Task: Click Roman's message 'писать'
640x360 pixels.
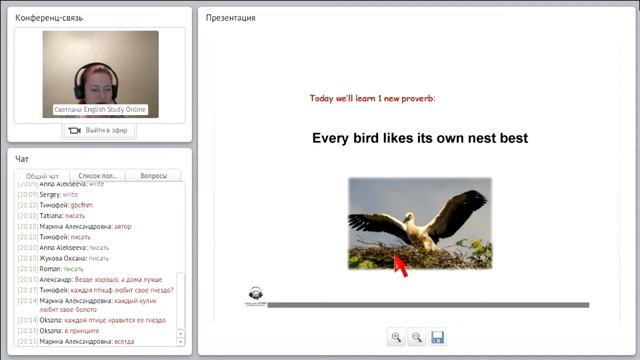Action: pos(73,269)
